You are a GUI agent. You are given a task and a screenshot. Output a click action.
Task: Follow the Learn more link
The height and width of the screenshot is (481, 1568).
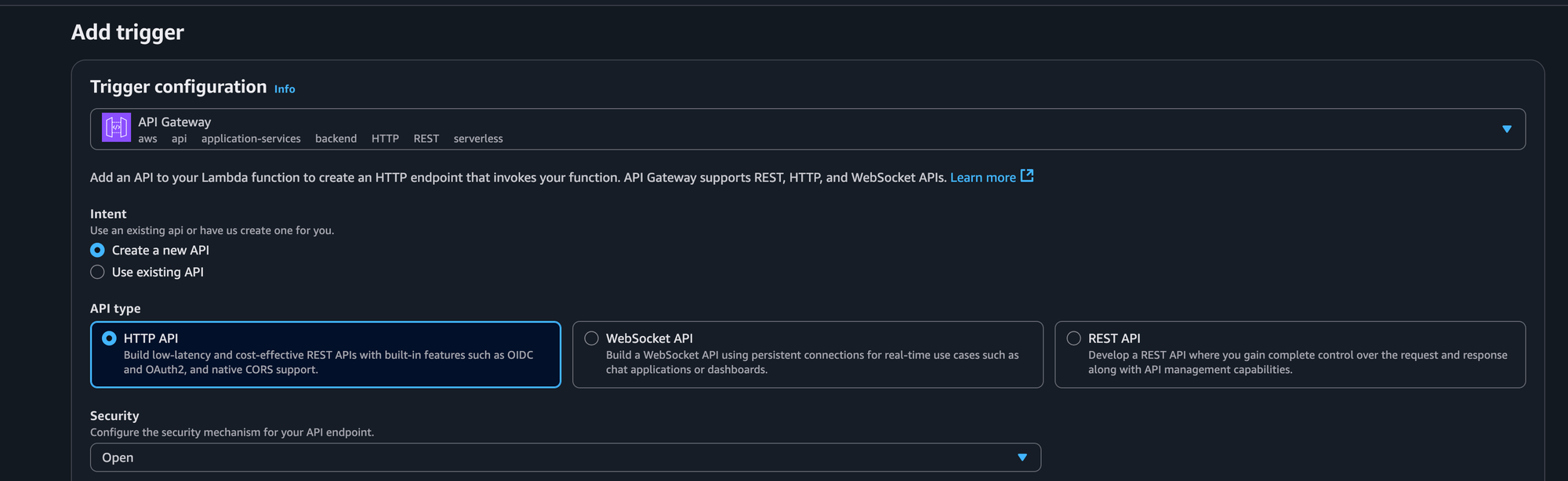coord(982,178)
